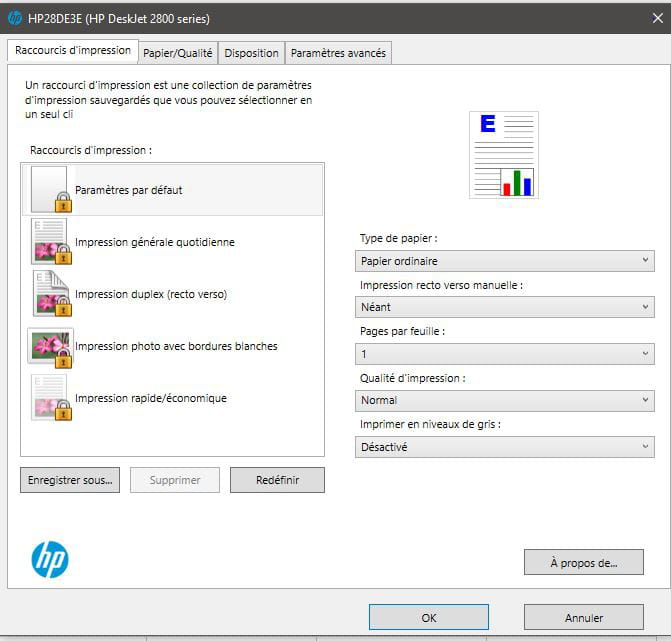Click the Impression duplex (recto verso) icon
The height and width of the screenshot is (641, 671).
pos(51,294)
